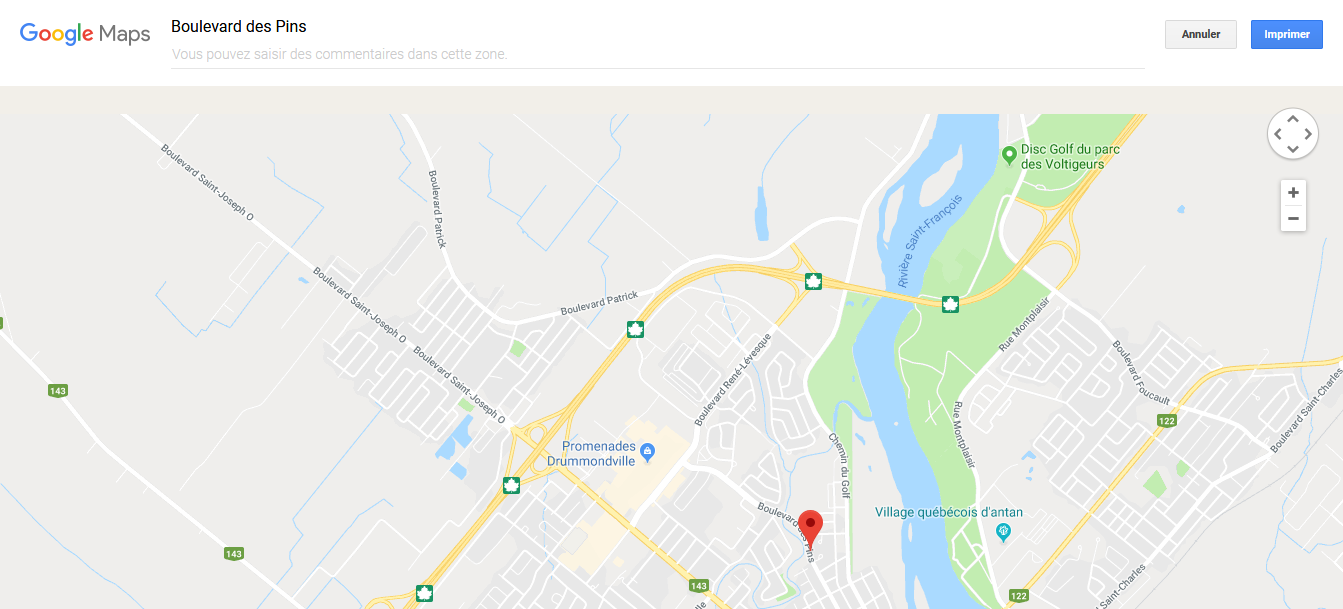
Task: Pan map left with left arrow
Action: [x=1277, y=134]
